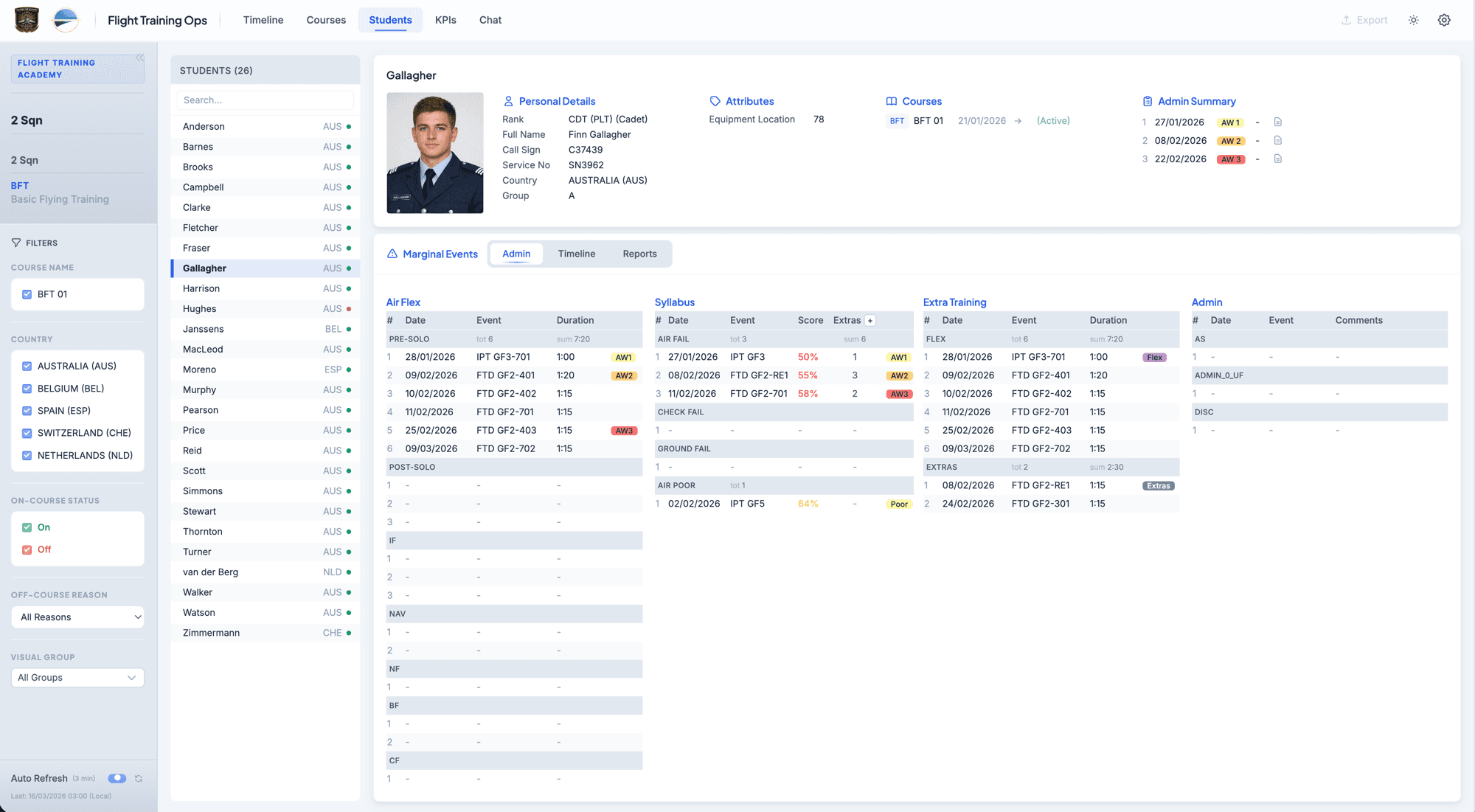This screenshot has width=1475, height=812.
Task: Select the BFT 01 course link
Action: [927, 120]
